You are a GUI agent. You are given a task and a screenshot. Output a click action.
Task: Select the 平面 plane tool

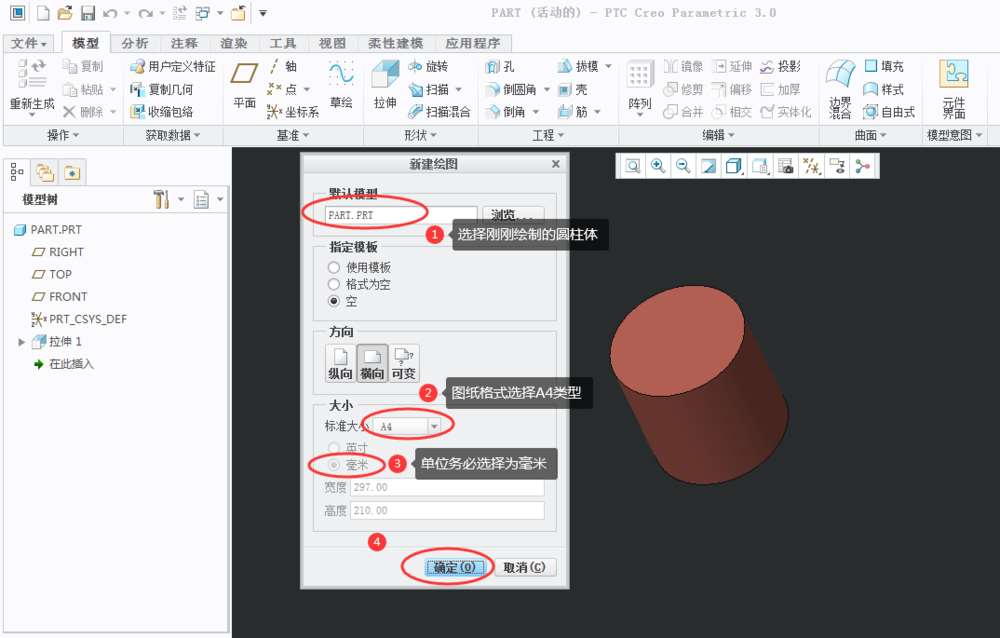pyautogui.click(x=244, y=85)
